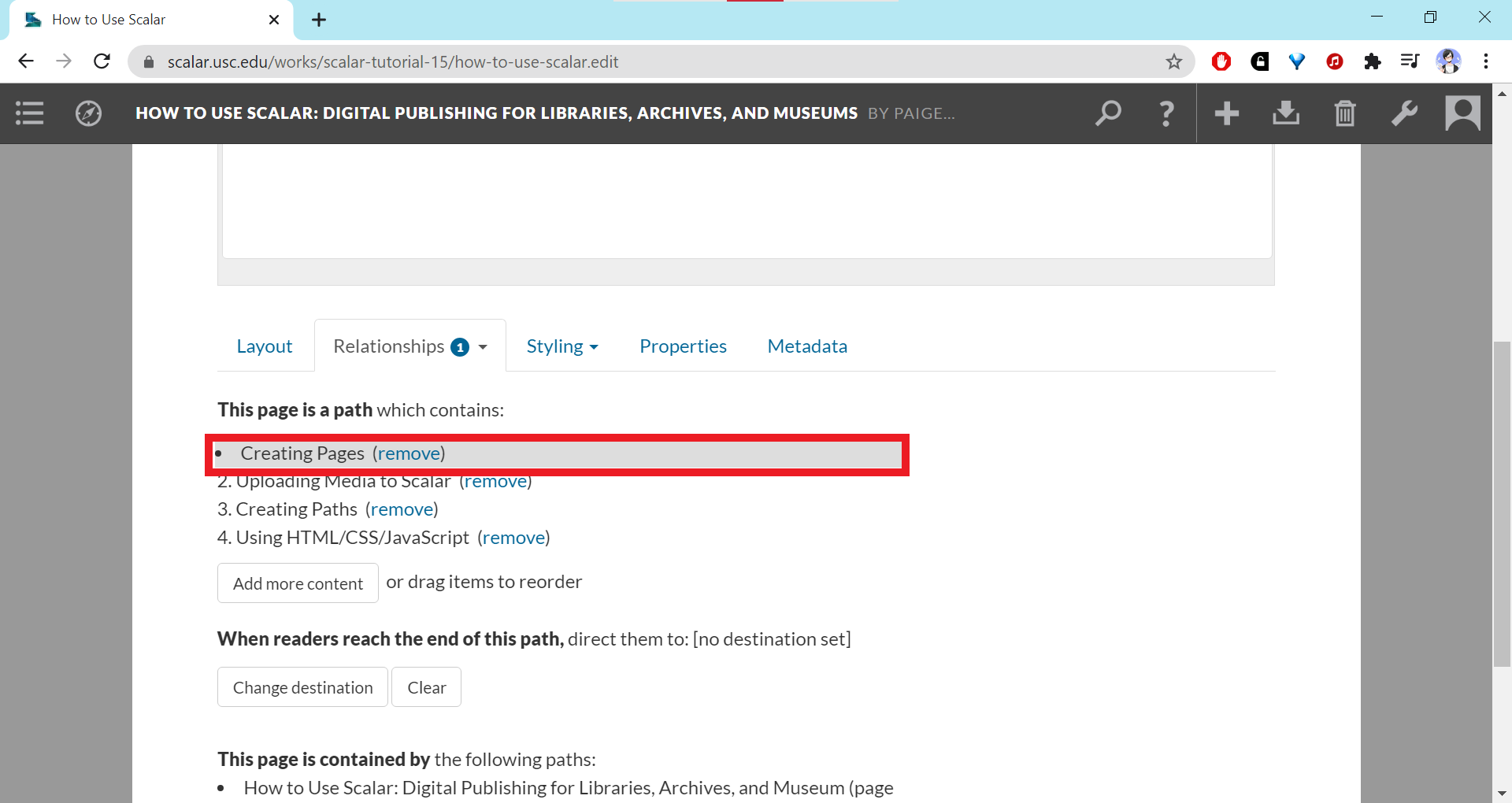
Task: Click the import download icon
Action: (1285, 113)
